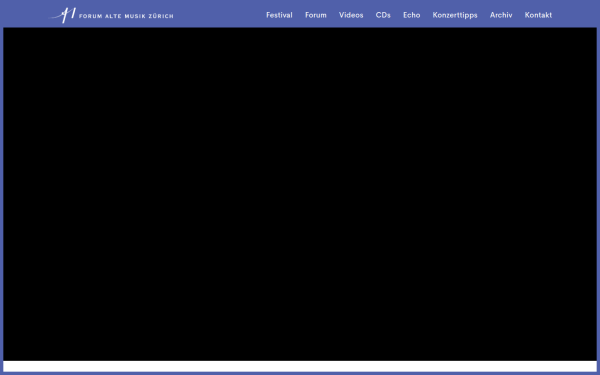View concert tips via Konzerttipps link
Screen dimensions: 600x375
click(455, 15)
